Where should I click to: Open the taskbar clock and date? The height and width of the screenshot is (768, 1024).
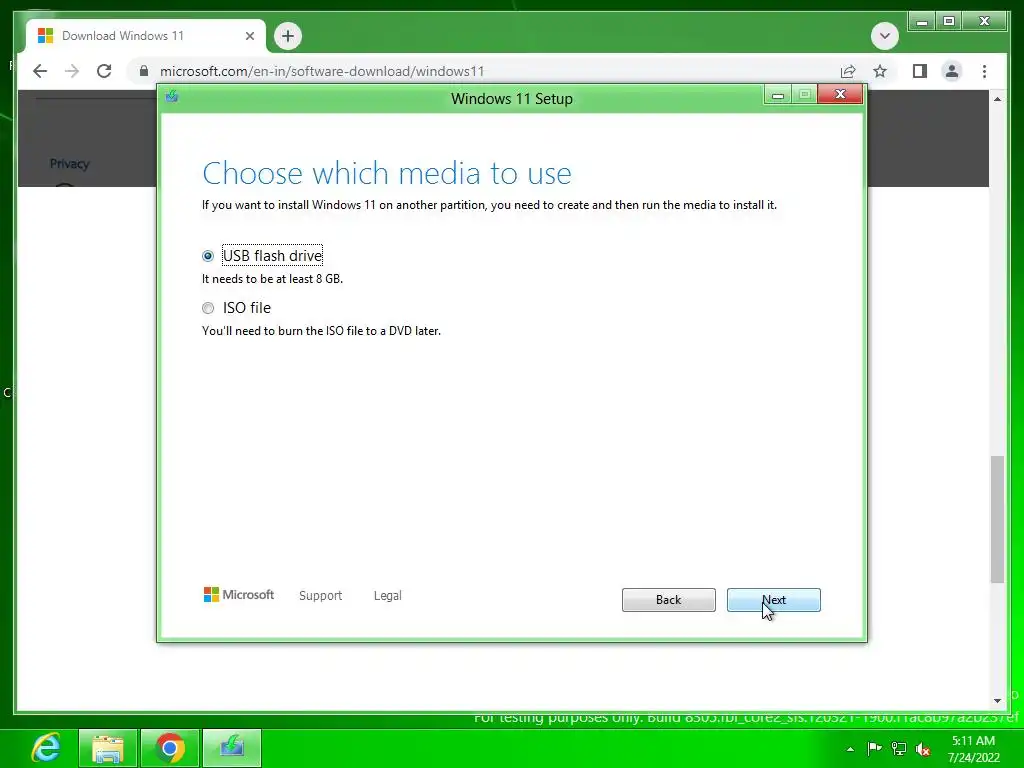[974, 749]
